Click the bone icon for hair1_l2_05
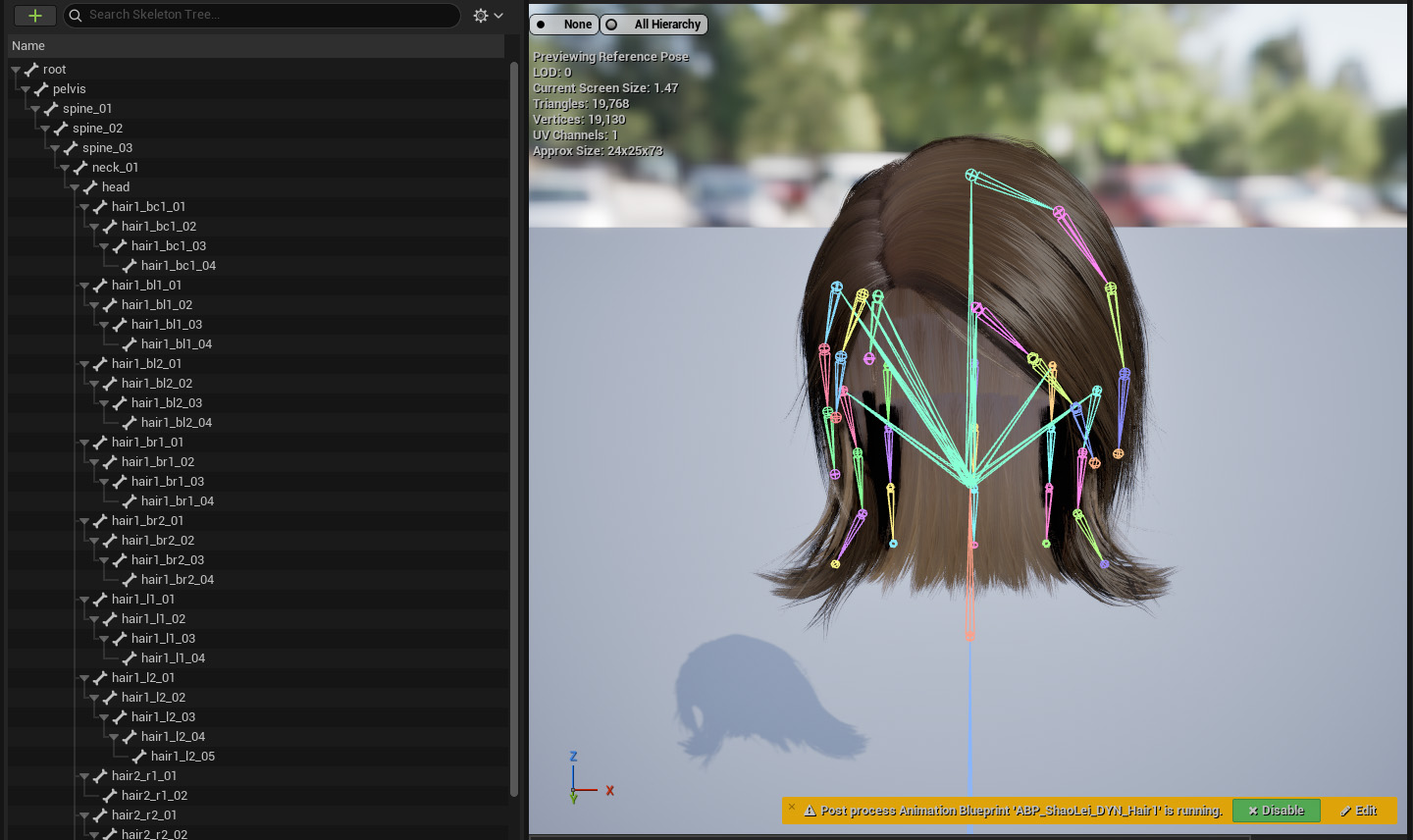Image resolution: width=1413 pixels, height=840 pixels. (x=139, y=757)
